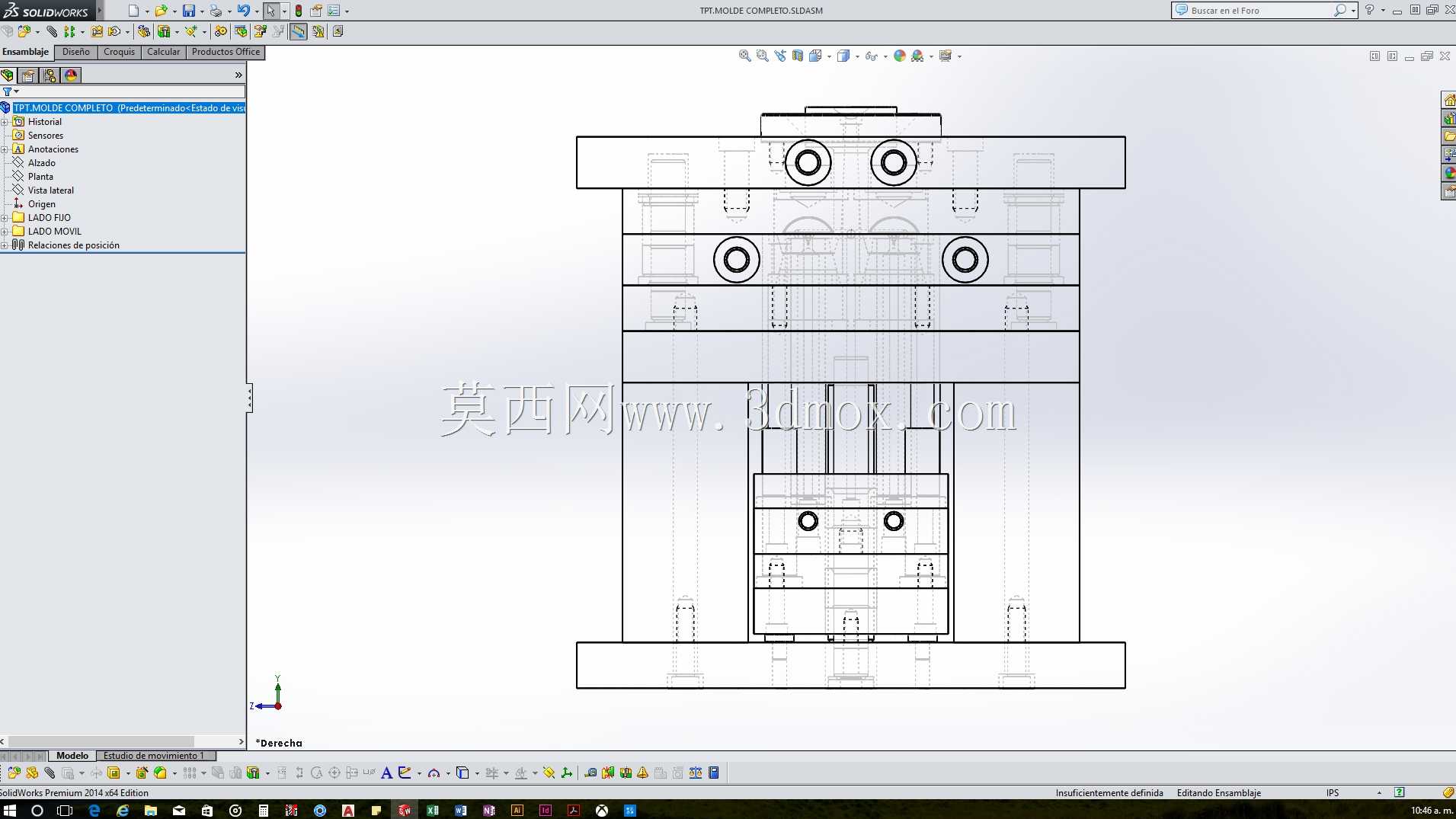This screenshot has height=819, width=1456.
Task: Open the Save dropdown arrow
Action: pyautogui.click(x=201, y=11)
